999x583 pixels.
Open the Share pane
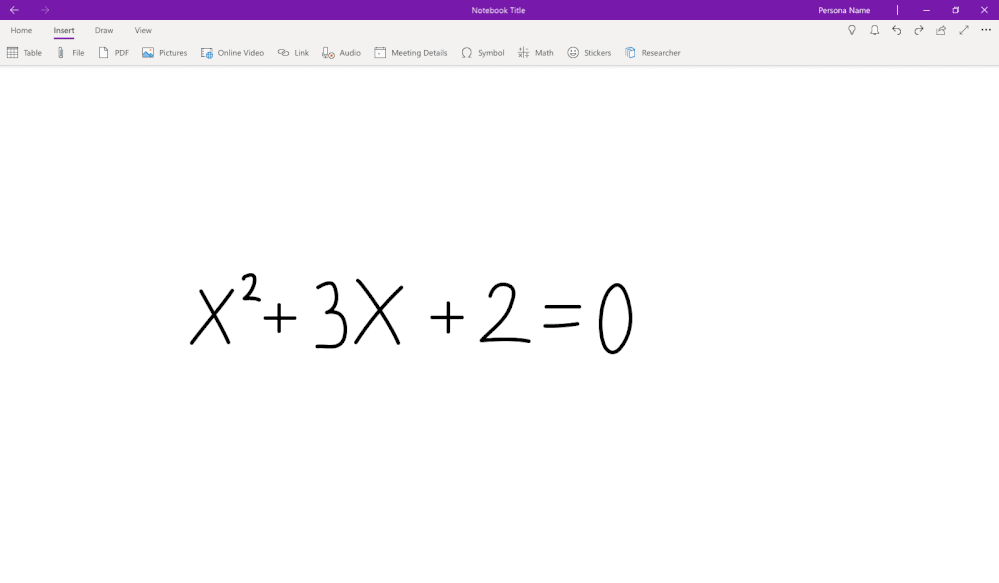pos(940,30)
